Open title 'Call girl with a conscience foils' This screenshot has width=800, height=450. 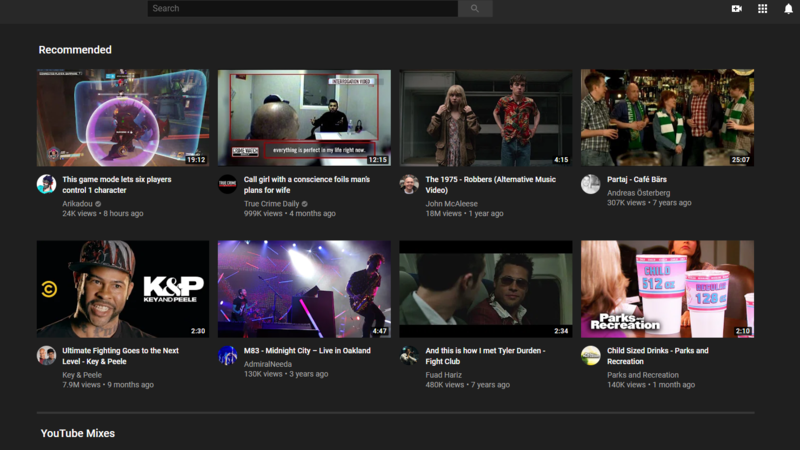[x=307, y=185]
